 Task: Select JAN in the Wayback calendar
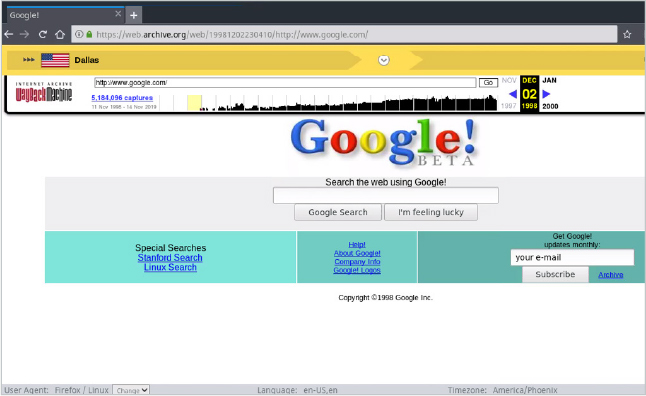coord(550,80)
